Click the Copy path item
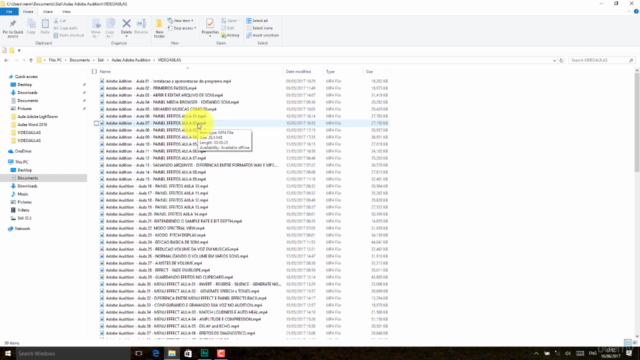Image resolution: width=640 pixels, height=360 pixels. [x=65, y=28]
